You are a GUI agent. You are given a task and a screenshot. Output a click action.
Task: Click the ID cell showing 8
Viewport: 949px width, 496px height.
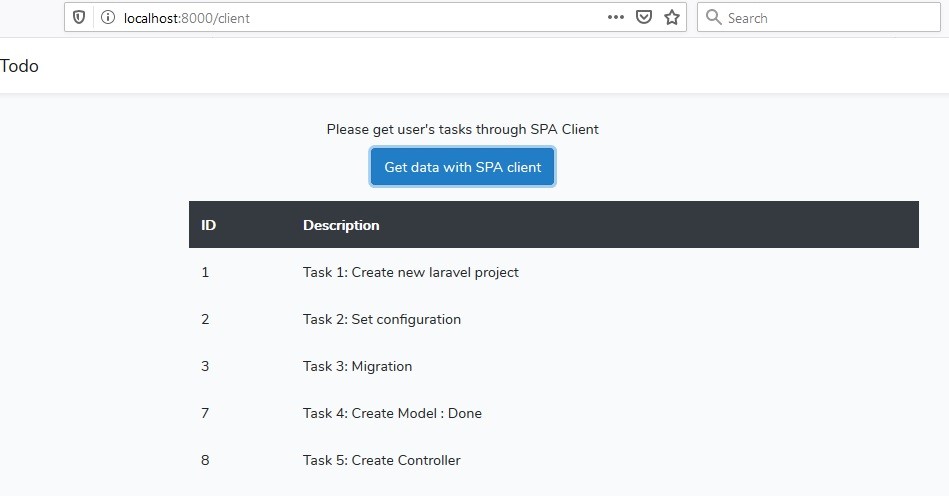click(x=205, y=460)
